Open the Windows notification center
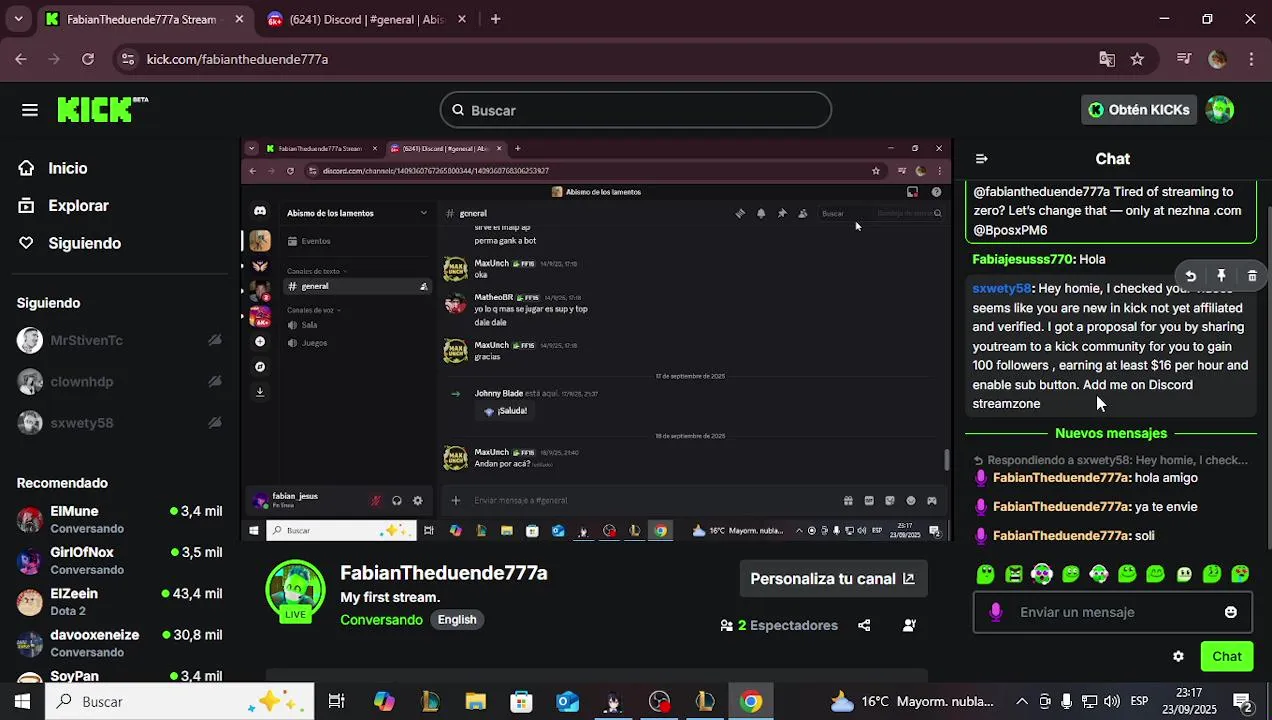Viewport: 1272px width, 720px height. pyautogui.click(x=1242, y=702)
